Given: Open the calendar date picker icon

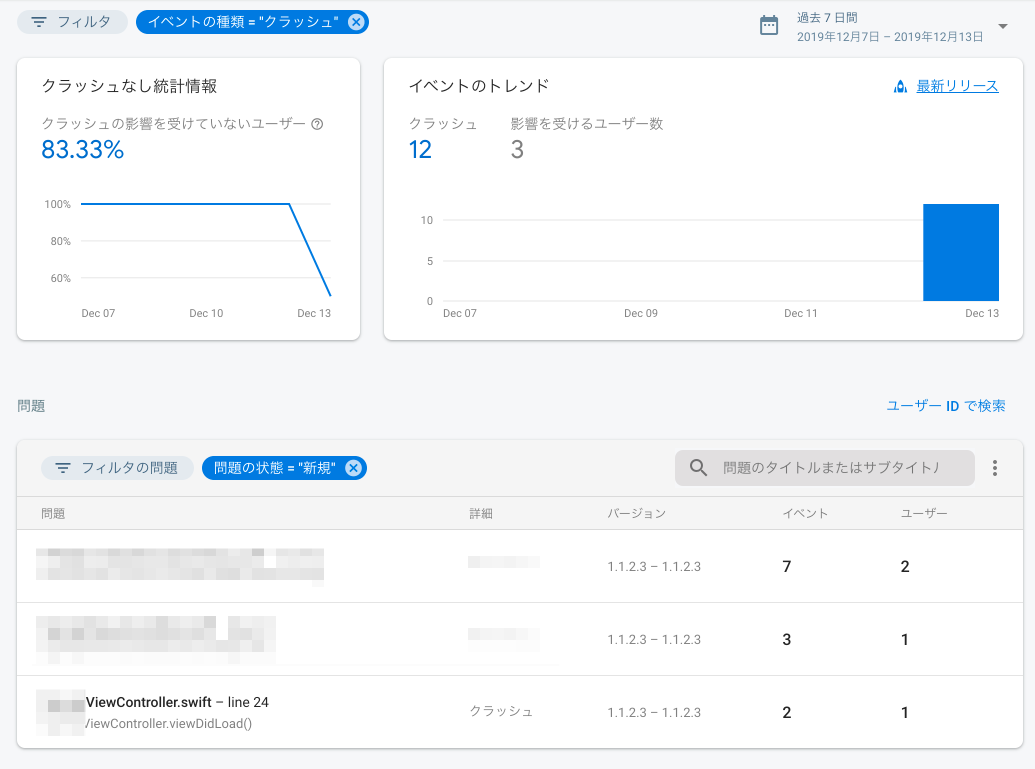Looking at the screenshot, I should click(768, 26).
